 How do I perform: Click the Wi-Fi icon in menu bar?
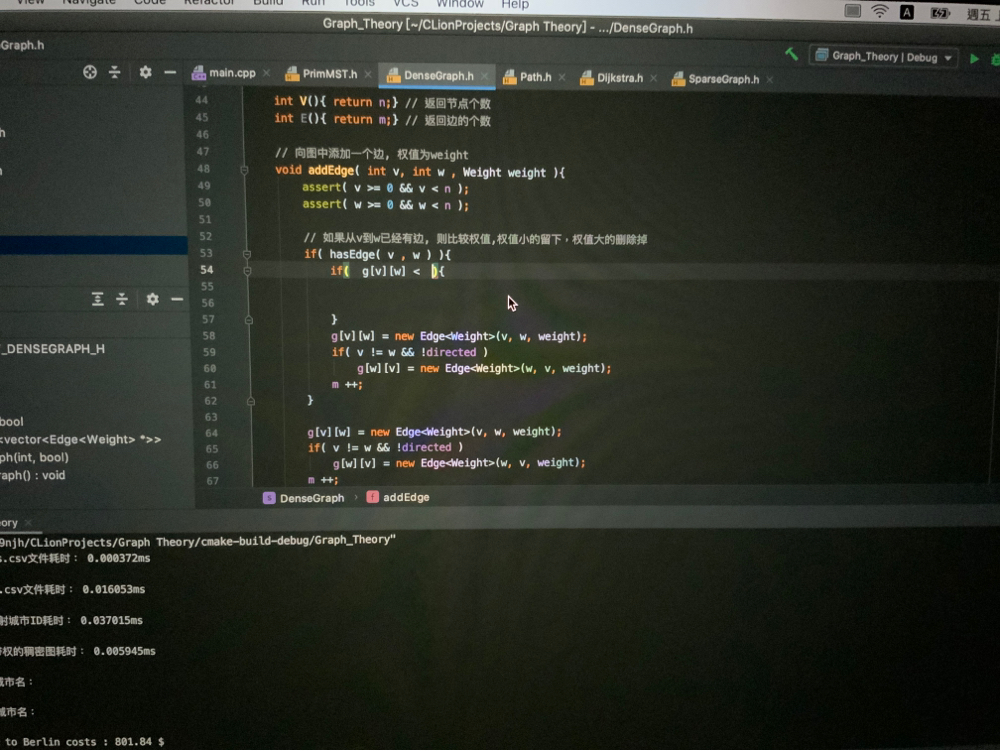[880, 11]
